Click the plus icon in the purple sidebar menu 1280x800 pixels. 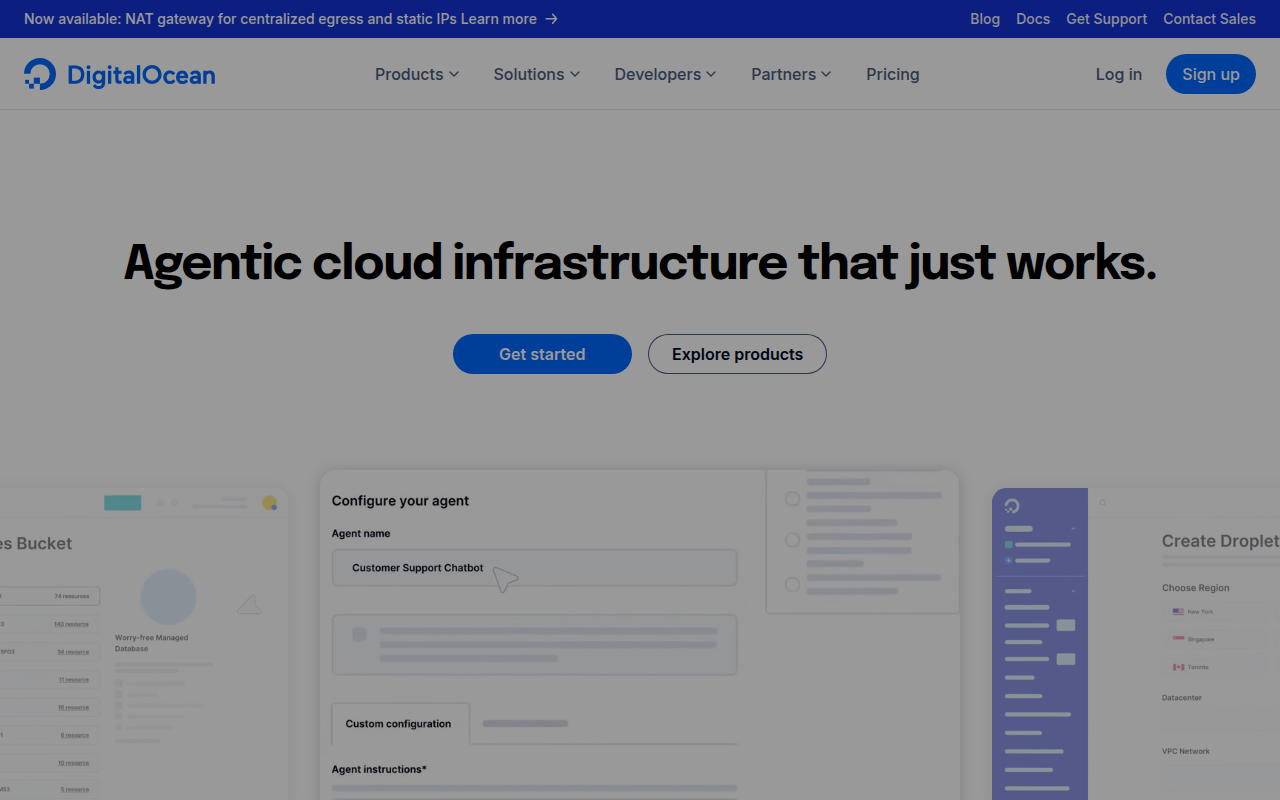[x=1008, y=560]
